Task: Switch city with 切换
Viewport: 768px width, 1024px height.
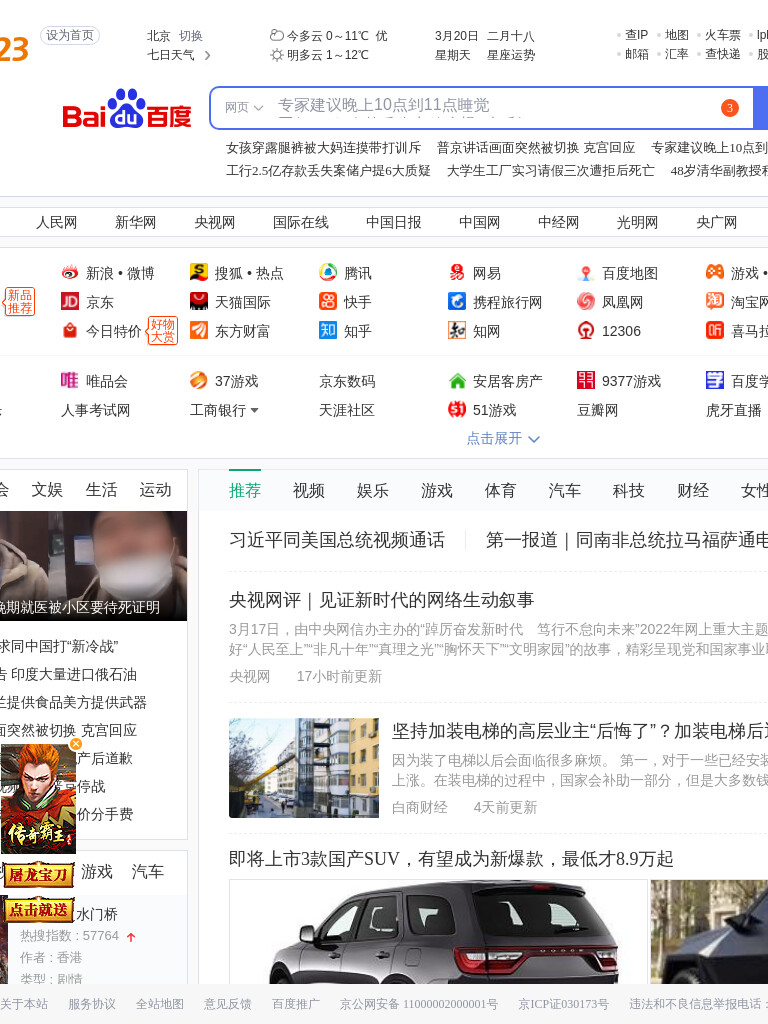Action: [191, 36]
